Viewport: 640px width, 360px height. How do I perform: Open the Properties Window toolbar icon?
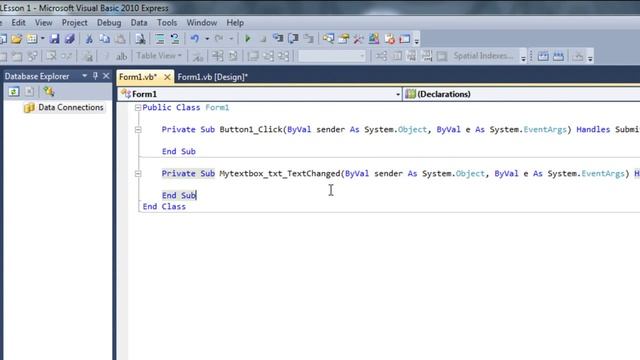344,39
